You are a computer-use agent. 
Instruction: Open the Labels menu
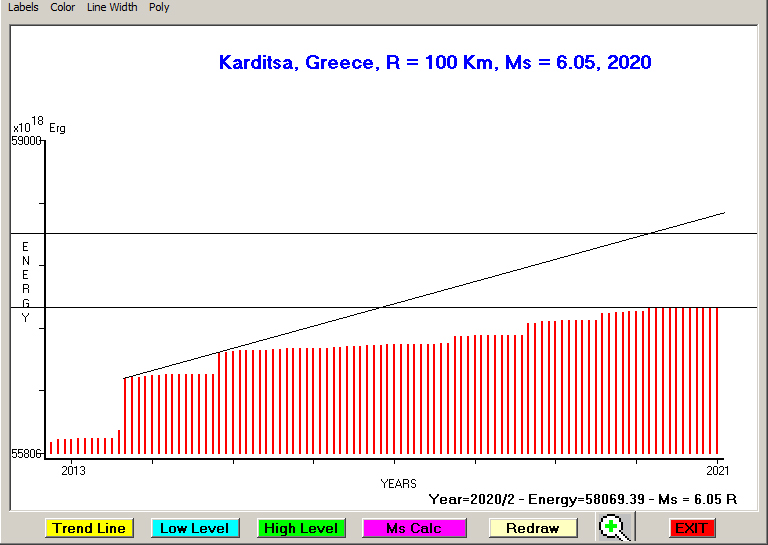[23, 7]
